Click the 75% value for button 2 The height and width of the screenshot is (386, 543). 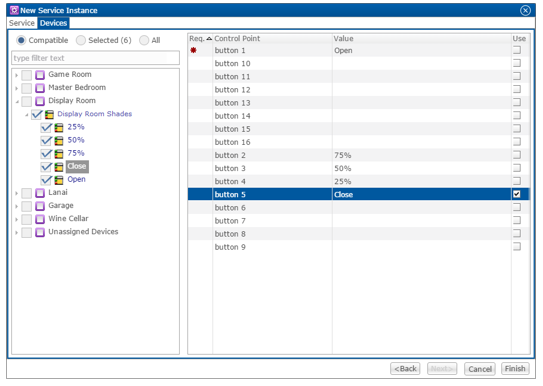click(x=342, y=155)
